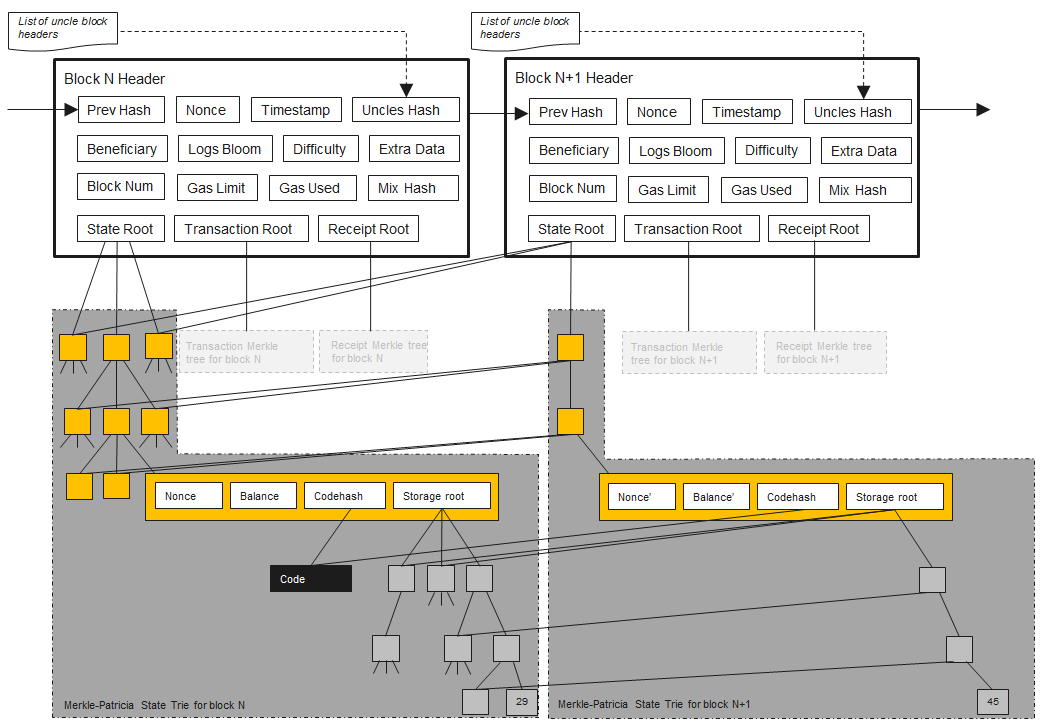Viewport: 1048px width, 728px height.
Task: Select the Gas Used field in Block N header
Action: pos(312,187)
